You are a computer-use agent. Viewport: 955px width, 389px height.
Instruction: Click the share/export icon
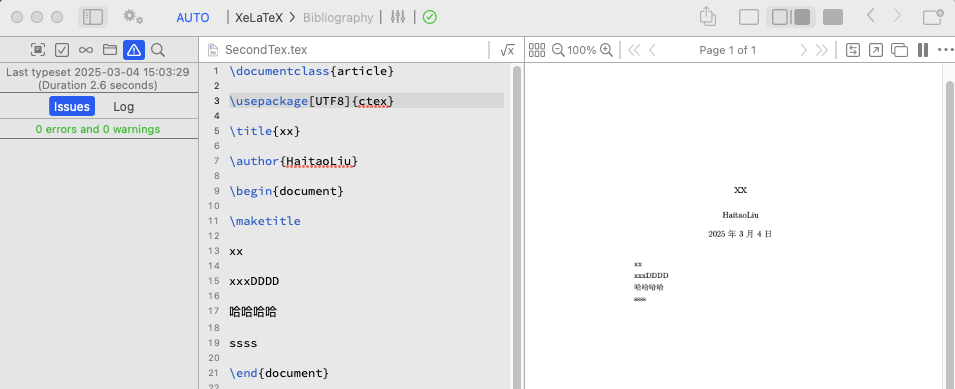(707, 16)
